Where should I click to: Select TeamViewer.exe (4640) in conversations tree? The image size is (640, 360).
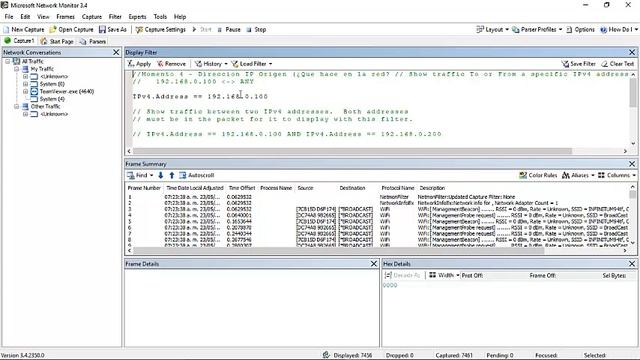pyautogui.click(x=67, y=91)
